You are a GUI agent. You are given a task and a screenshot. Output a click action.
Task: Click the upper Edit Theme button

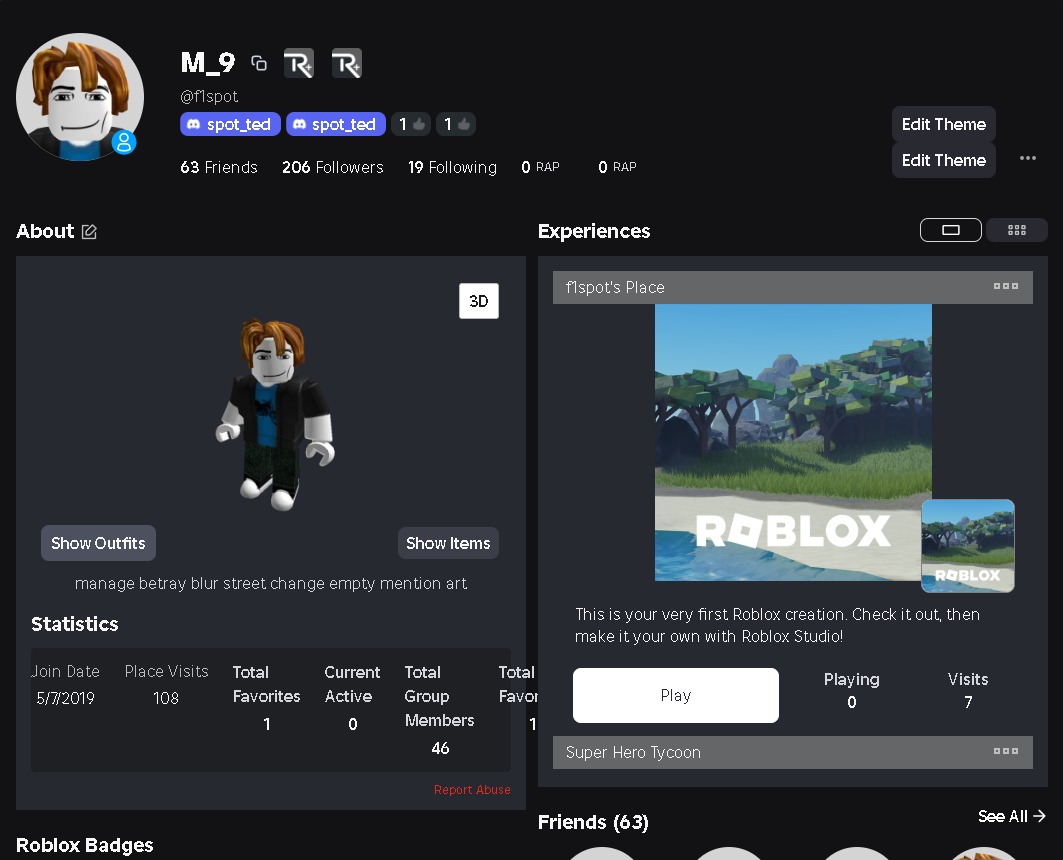pyautogui.click(x=944, y=124)
